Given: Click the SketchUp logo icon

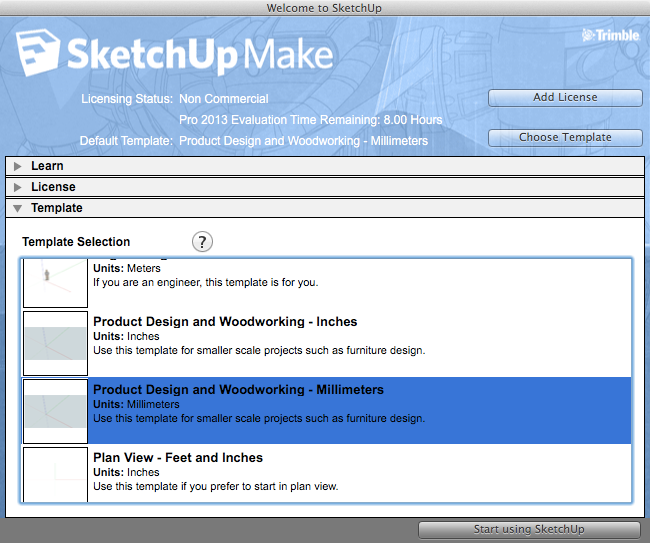Looking at the screenshot, I should (x=37, y=53).
